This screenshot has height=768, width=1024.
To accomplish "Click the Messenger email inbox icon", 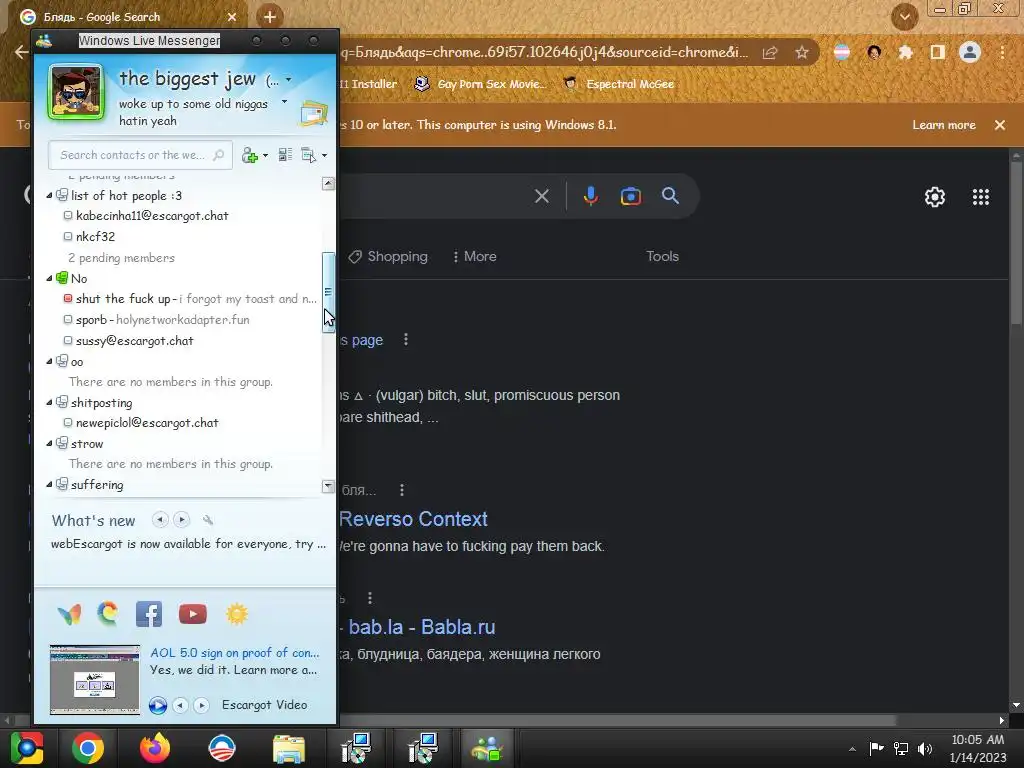I will coord(314,113).
